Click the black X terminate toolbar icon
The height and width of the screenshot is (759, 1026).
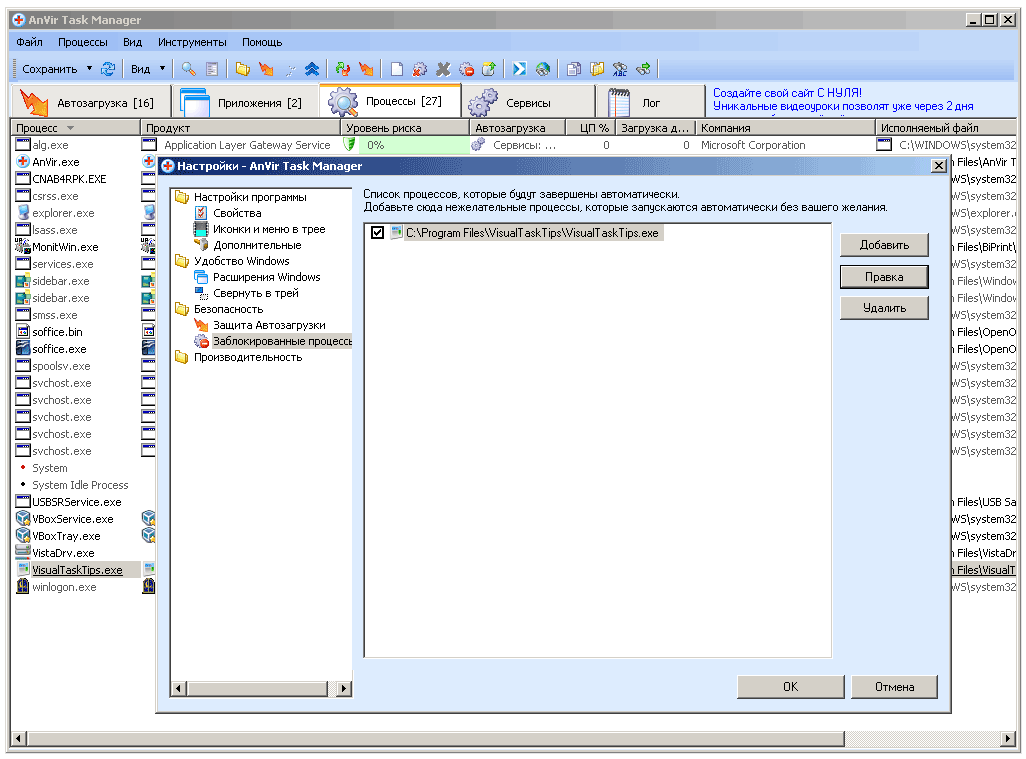pos(443,69)
